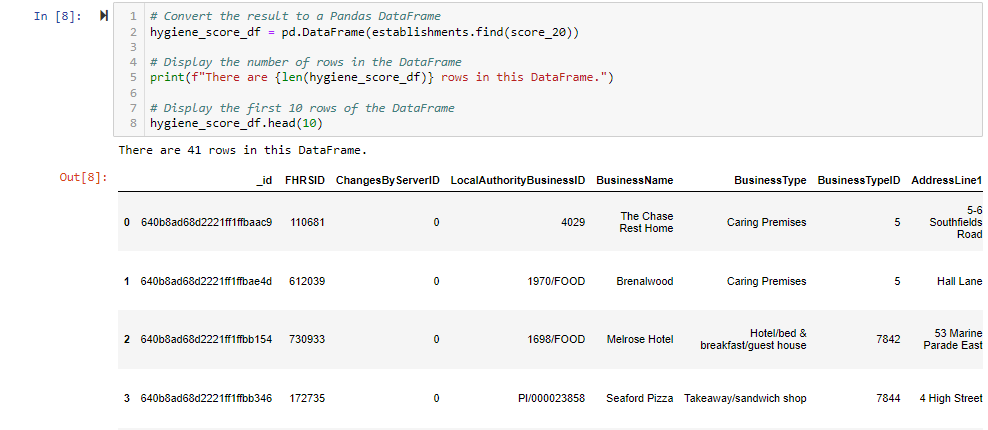Viewport: 988px width, 430px height.
Task: Click row index 1
Action: click(x=127, y=281)
